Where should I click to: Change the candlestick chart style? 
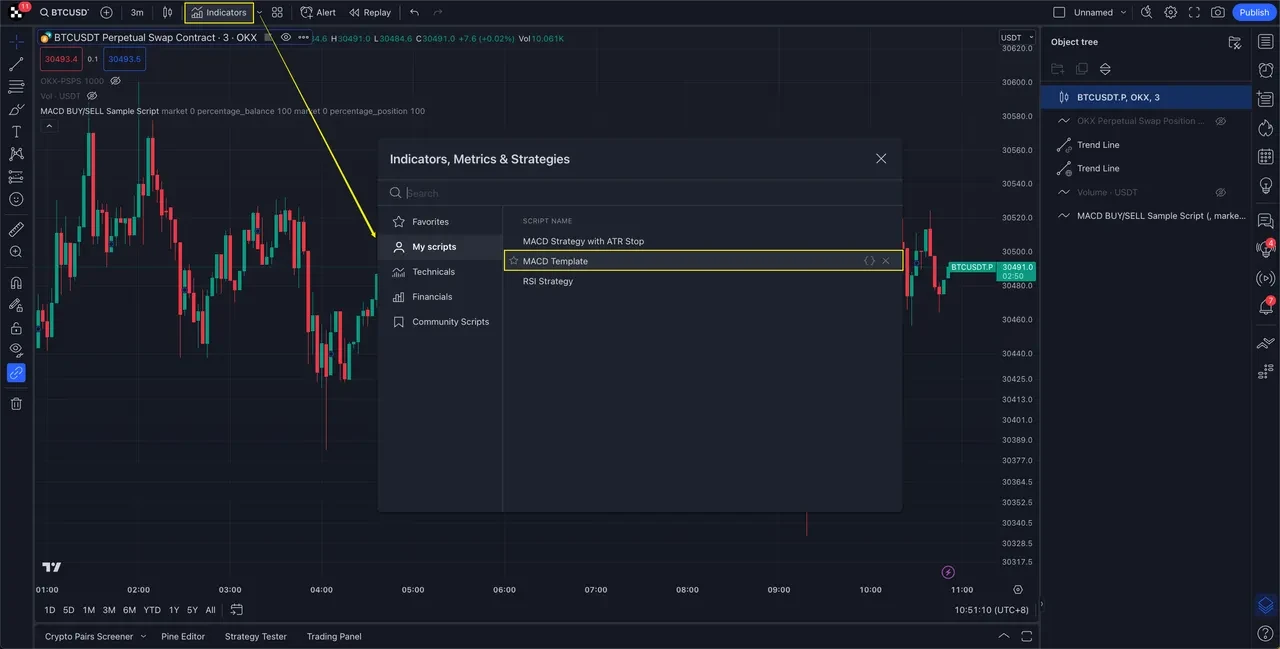(x=167, y=13)
